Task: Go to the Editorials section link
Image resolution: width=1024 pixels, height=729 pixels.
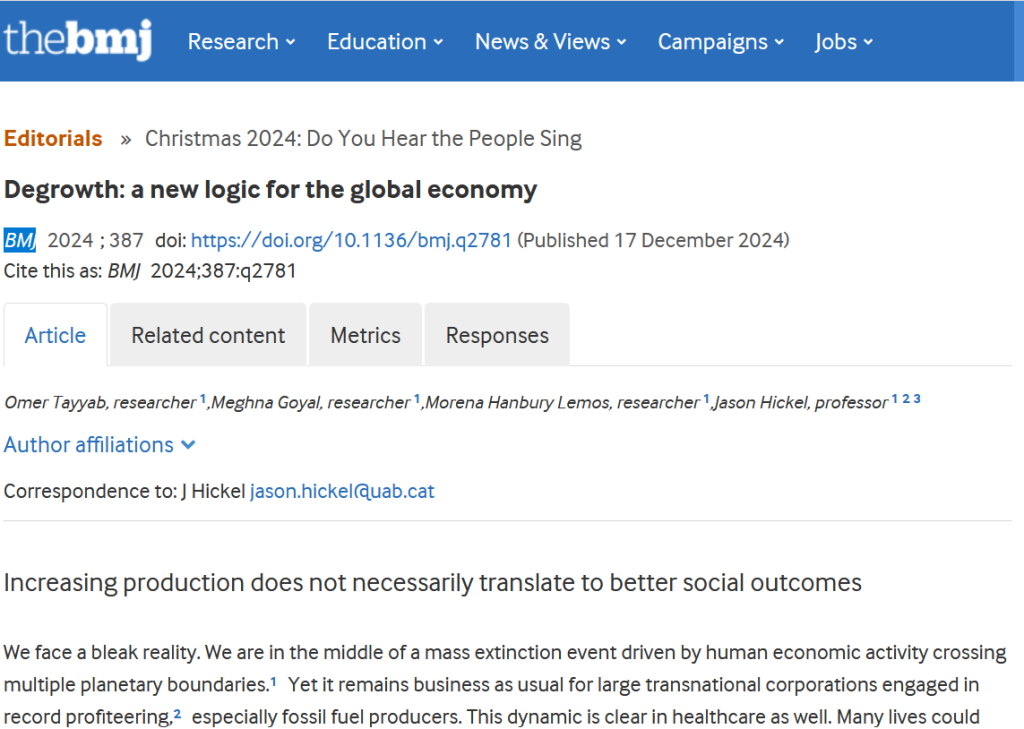Action: coord(53,138)
